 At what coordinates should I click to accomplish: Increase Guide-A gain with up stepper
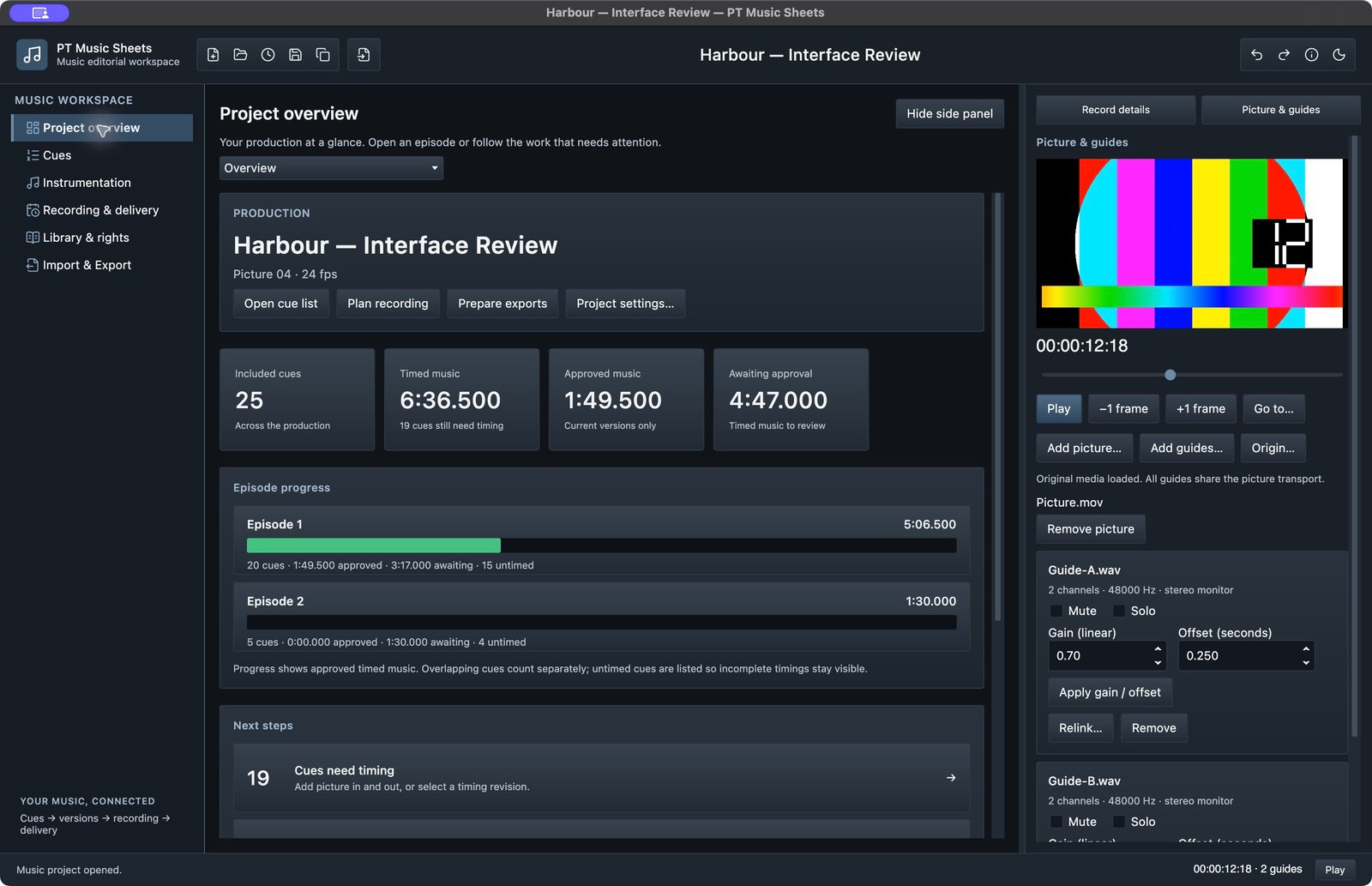coord(1158,648)
